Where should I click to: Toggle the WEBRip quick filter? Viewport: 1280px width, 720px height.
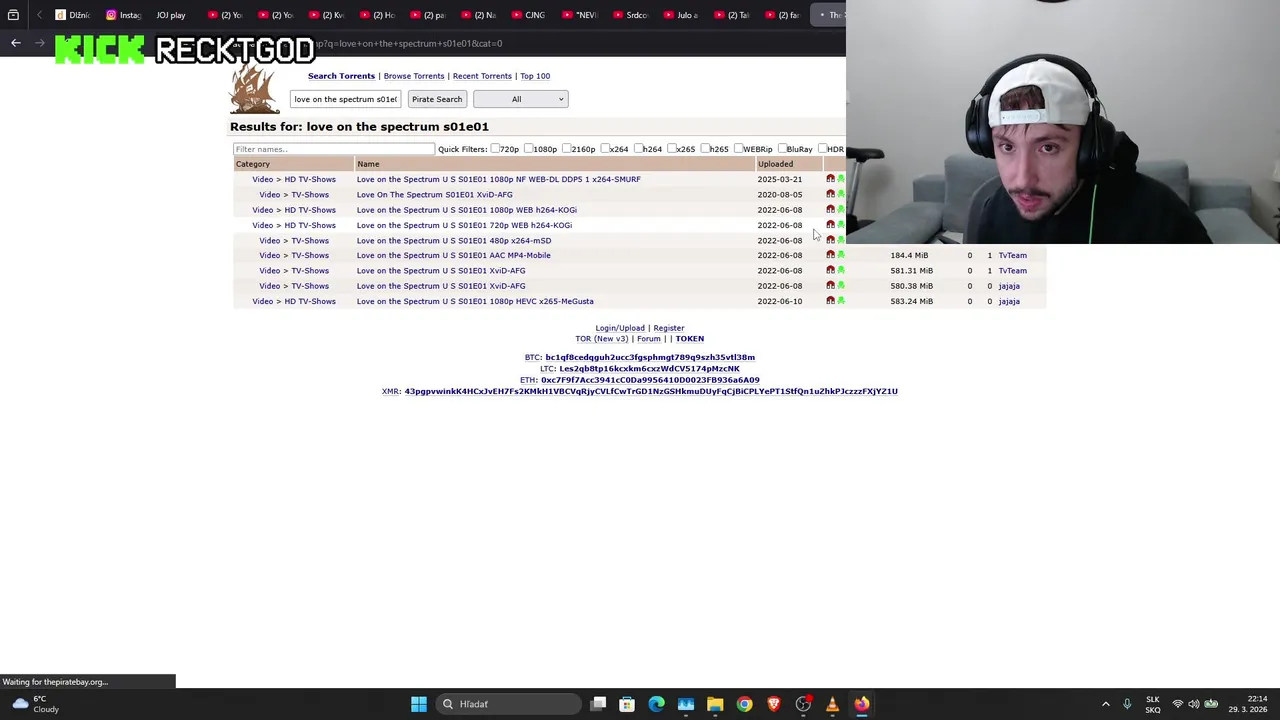(x=738, y=149)
